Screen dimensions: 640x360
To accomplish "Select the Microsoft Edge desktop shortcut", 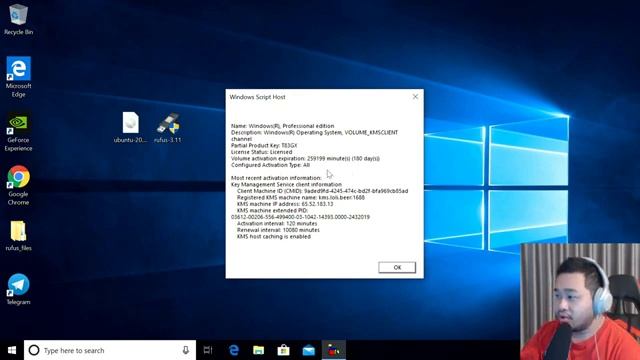I will click(18, 77).
